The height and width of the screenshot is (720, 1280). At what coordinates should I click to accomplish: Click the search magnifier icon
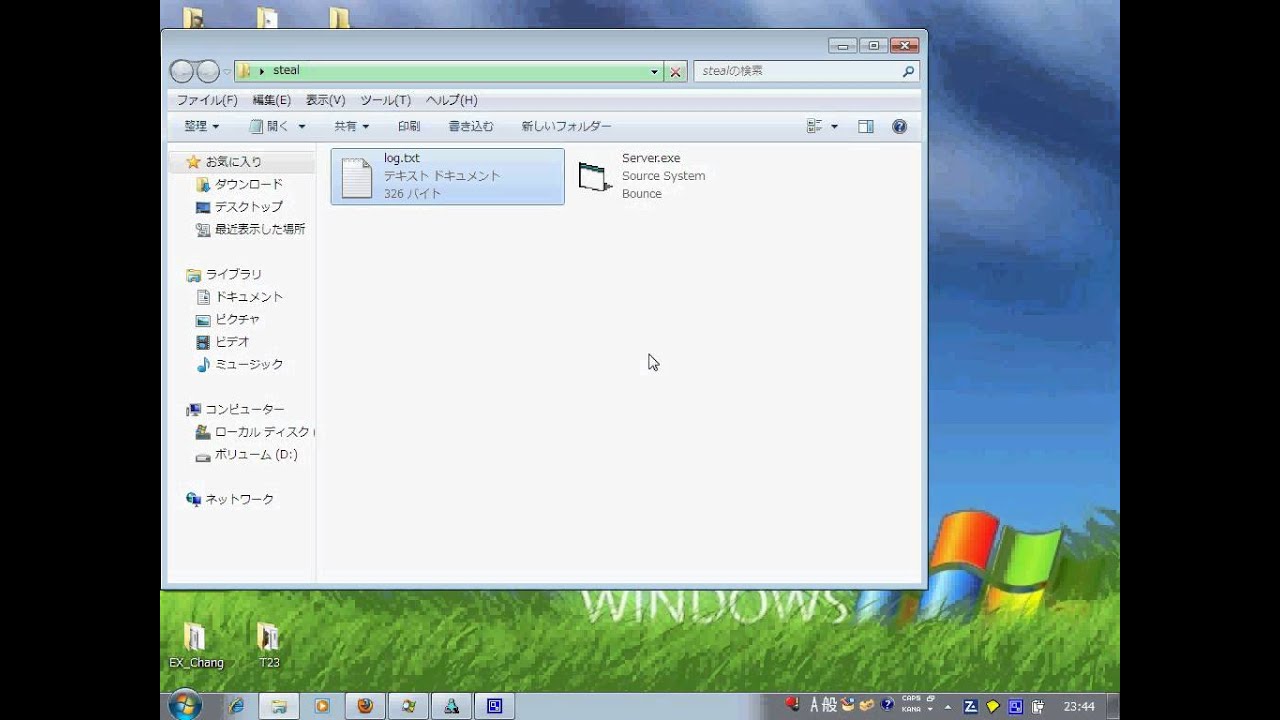[x=908, y=72]
